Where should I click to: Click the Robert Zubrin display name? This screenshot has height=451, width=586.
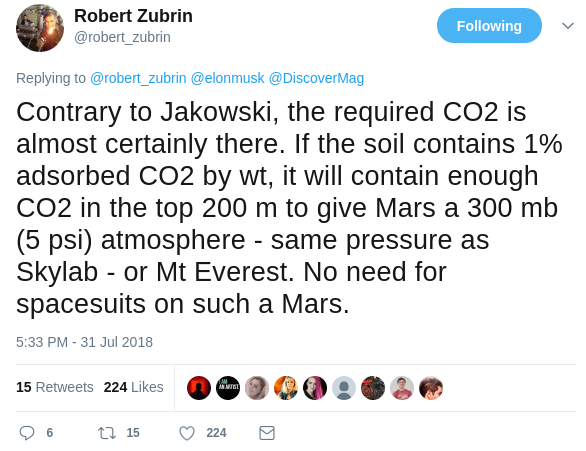click(133, 16)
